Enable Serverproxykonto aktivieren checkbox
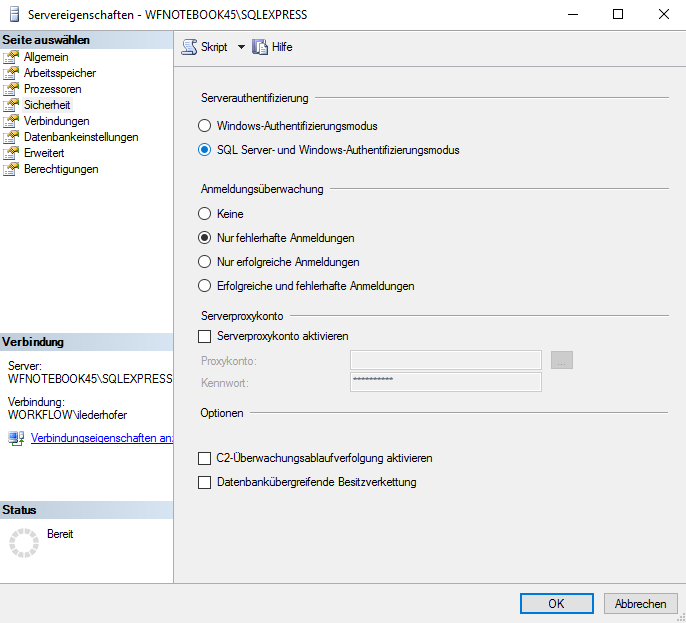The height and width of the screenshot is (623, 686). [205, 337]
